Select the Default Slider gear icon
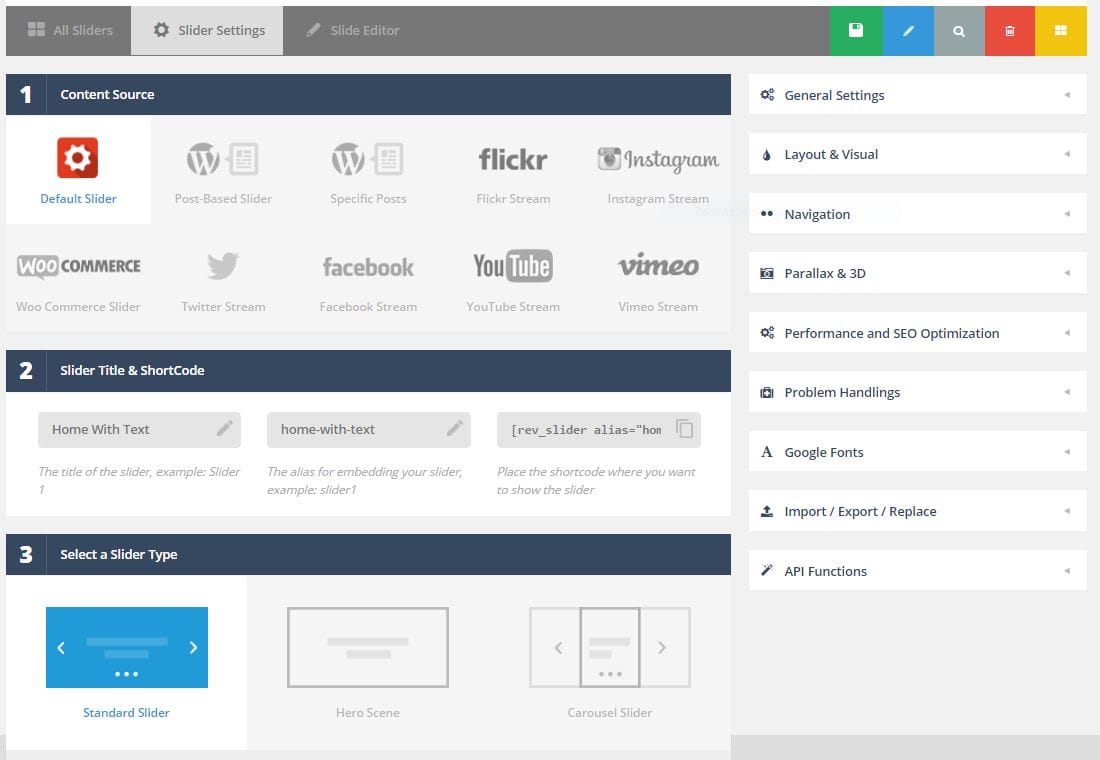Image resolution: width=1100 pixels, height=760 pixels. (77, 158)
